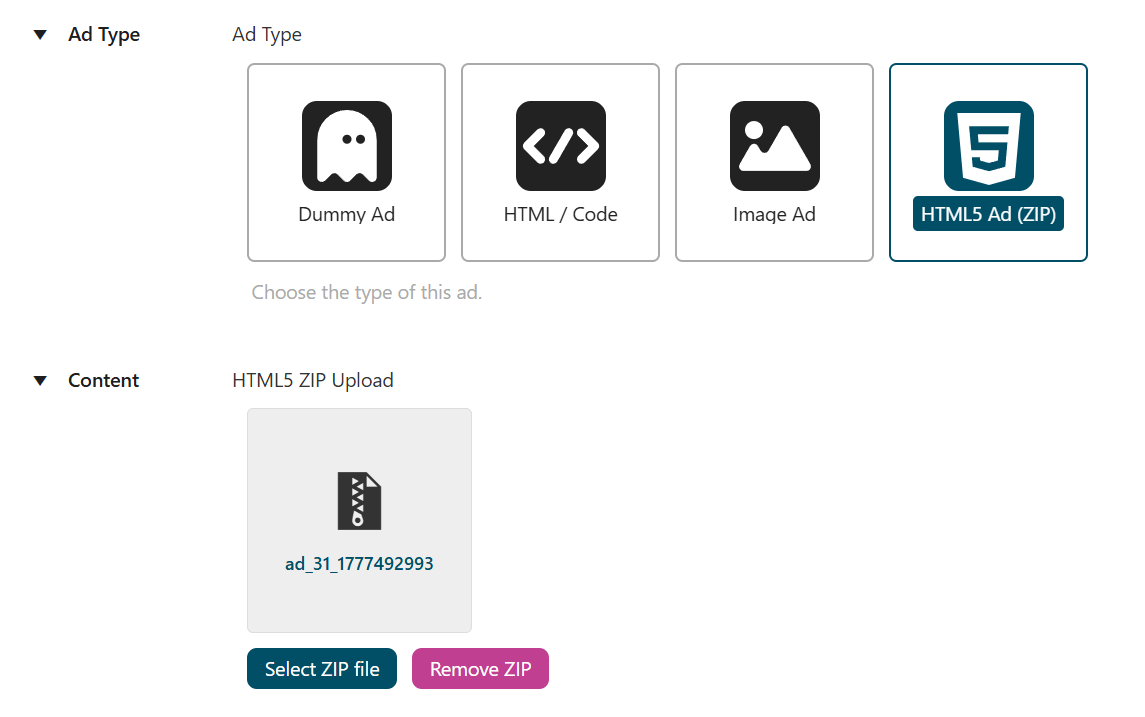Choose the Dummy Ad label
The image size is (1145, 717).
(347, 214)
